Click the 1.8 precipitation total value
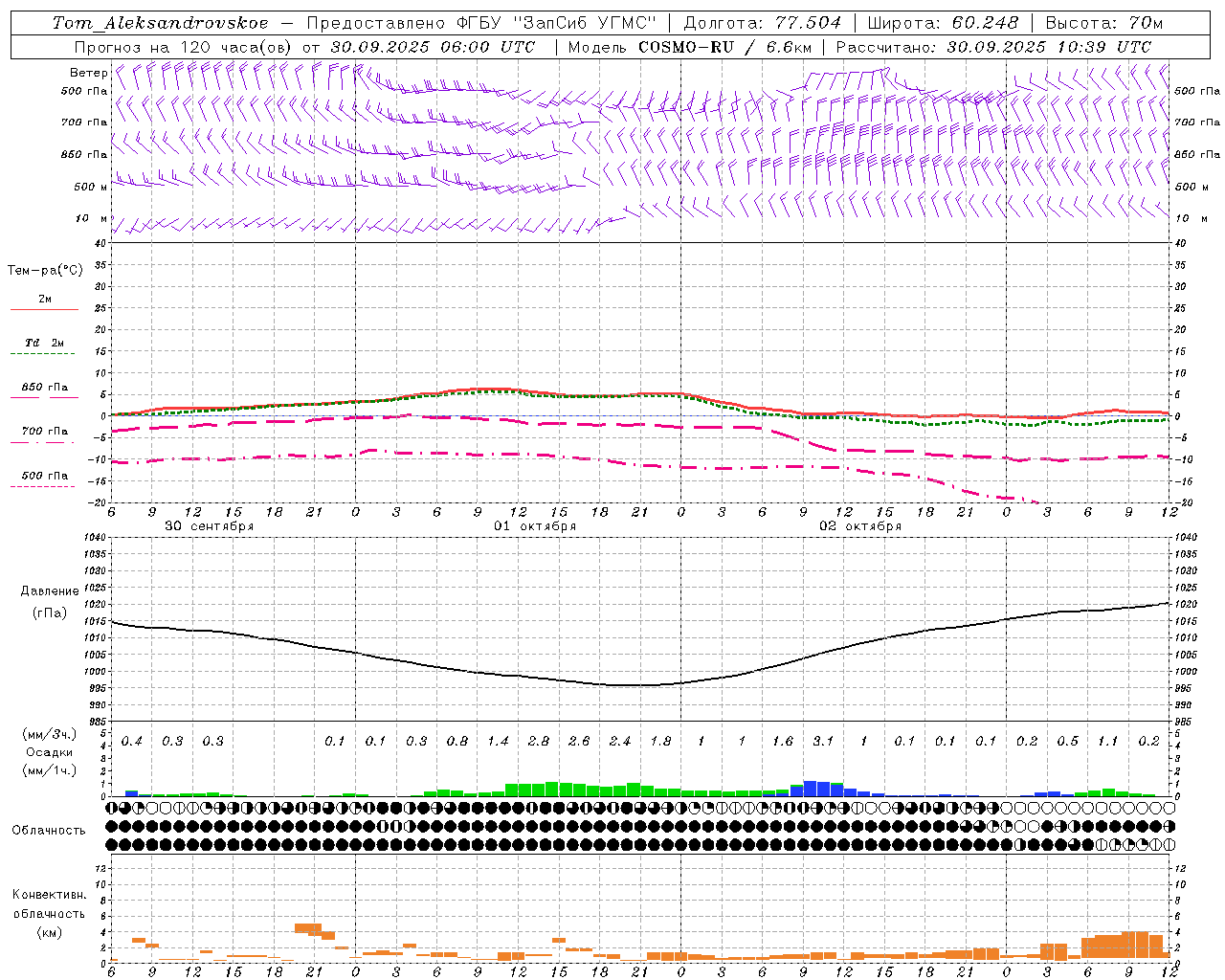The image size is (1225, 980). pyautogui.click(x=660, y=741)
